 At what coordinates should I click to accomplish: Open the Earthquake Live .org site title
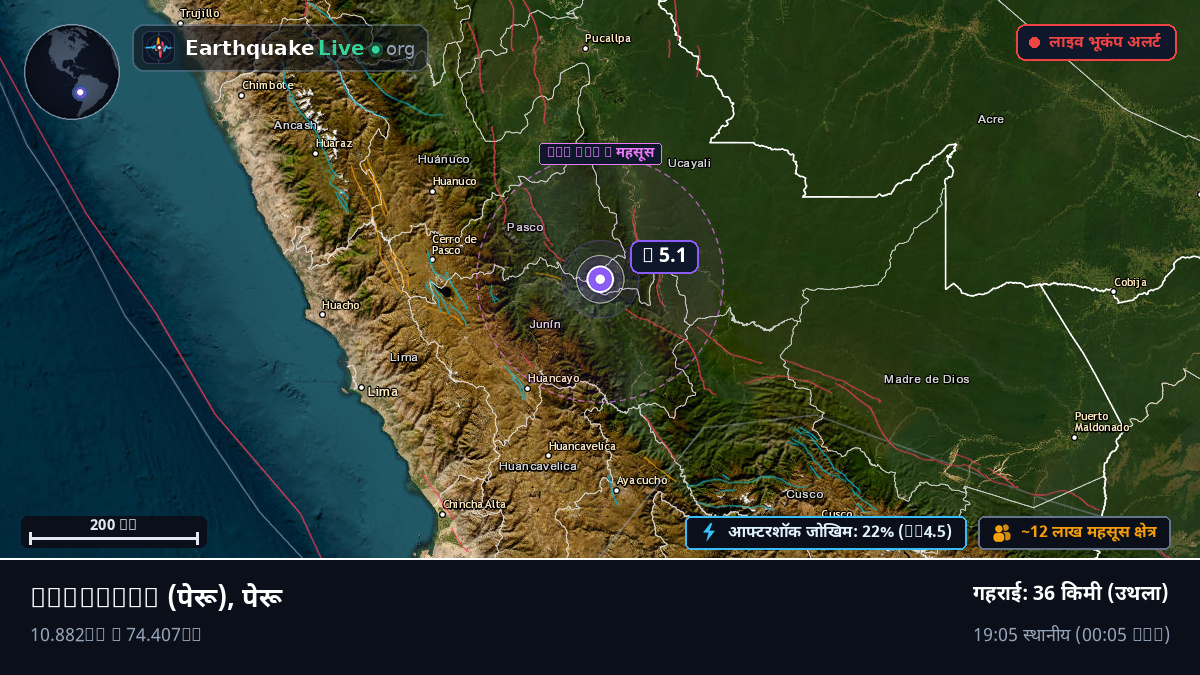tap(300, 48)
